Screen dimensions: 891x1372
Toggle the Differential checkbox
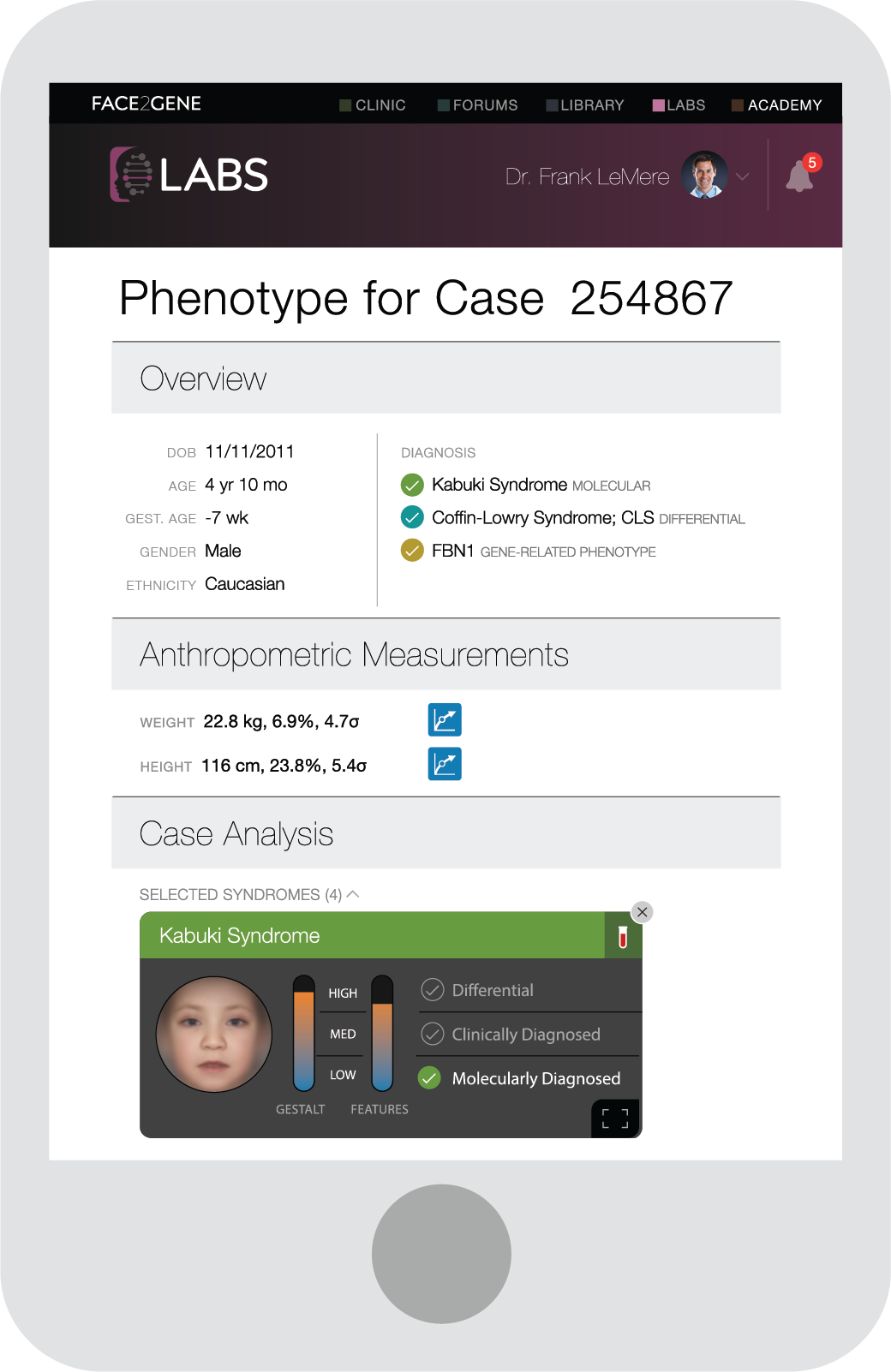[x=433, y=990]
